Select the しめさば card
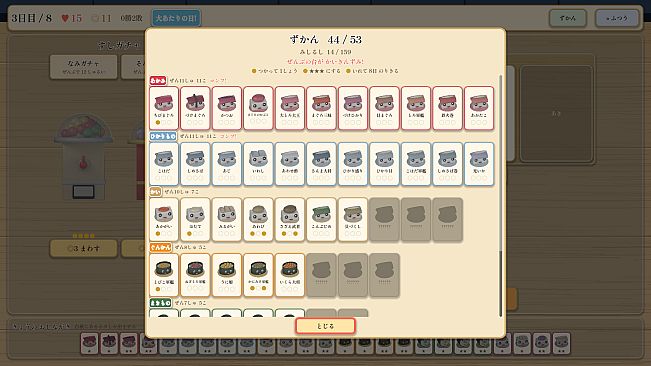 (196, 164)
